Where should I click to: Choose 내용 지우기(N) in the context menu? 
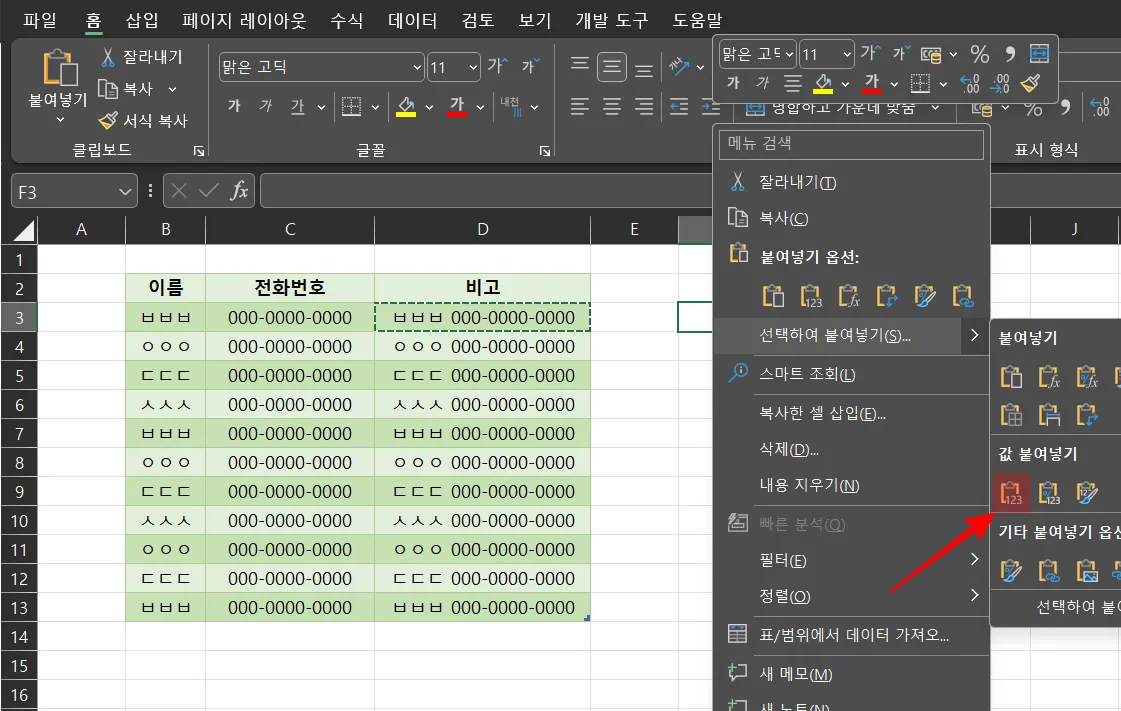[x=851, y=485]
